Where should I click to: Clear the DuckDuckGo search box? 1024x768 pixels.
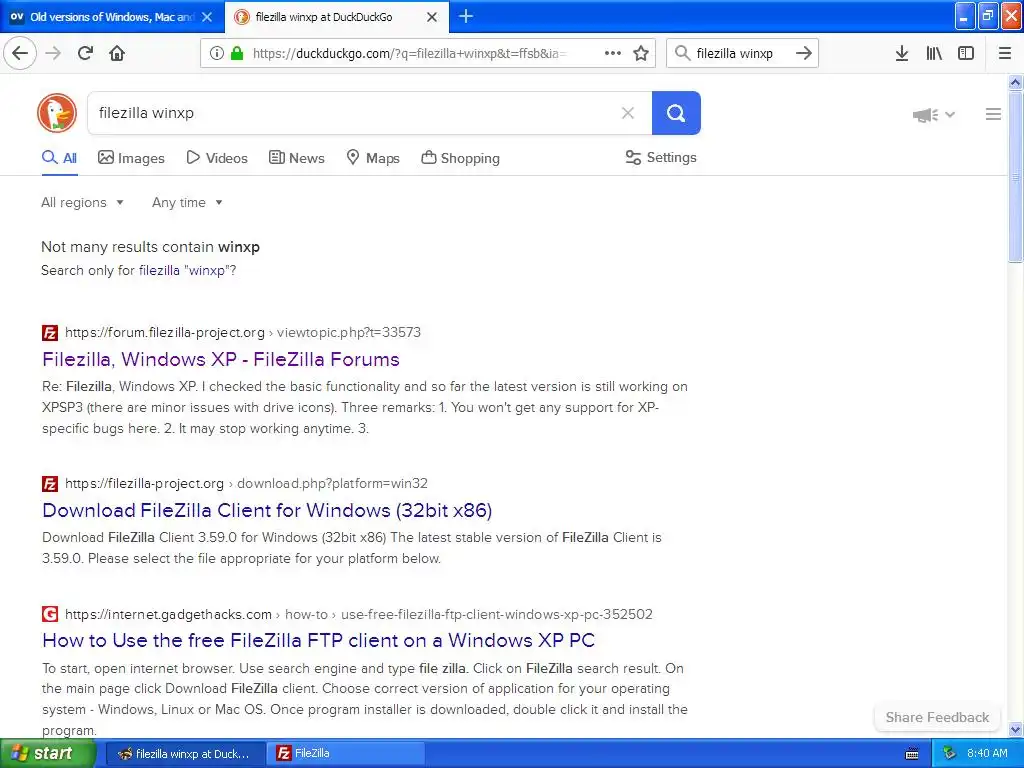[x=628, y=113]
